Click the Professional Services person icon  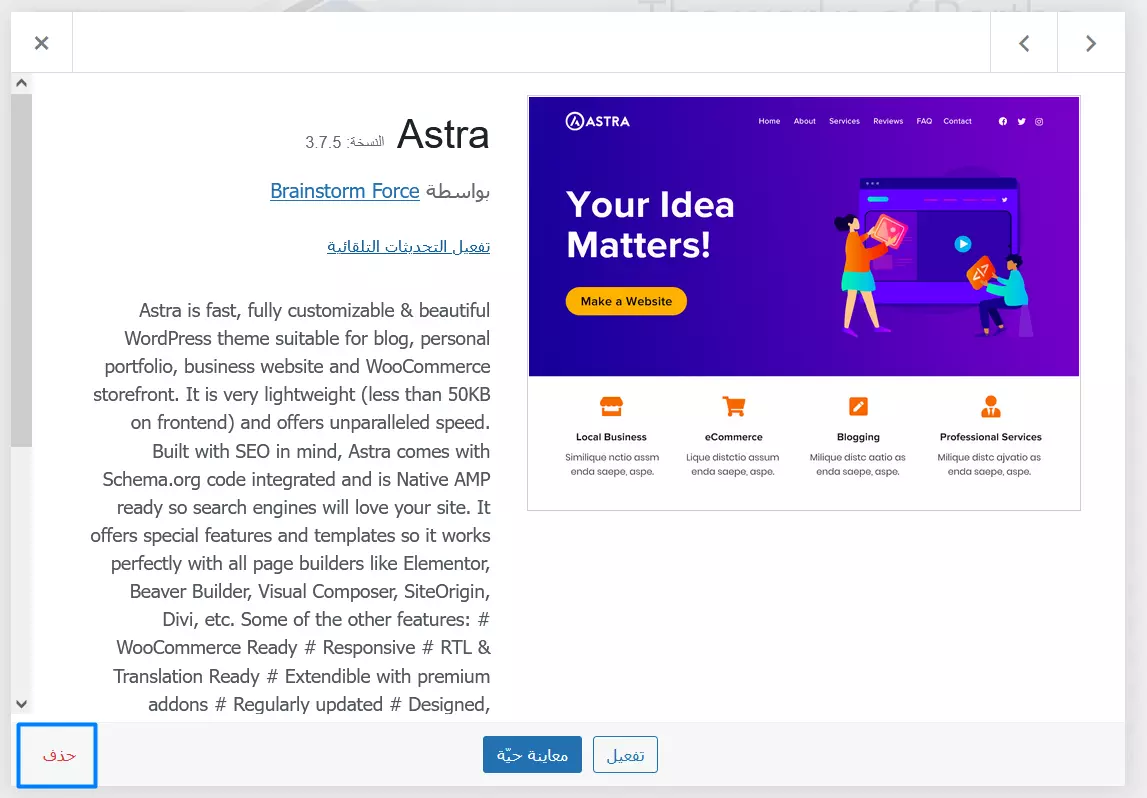tap(991, 406)
